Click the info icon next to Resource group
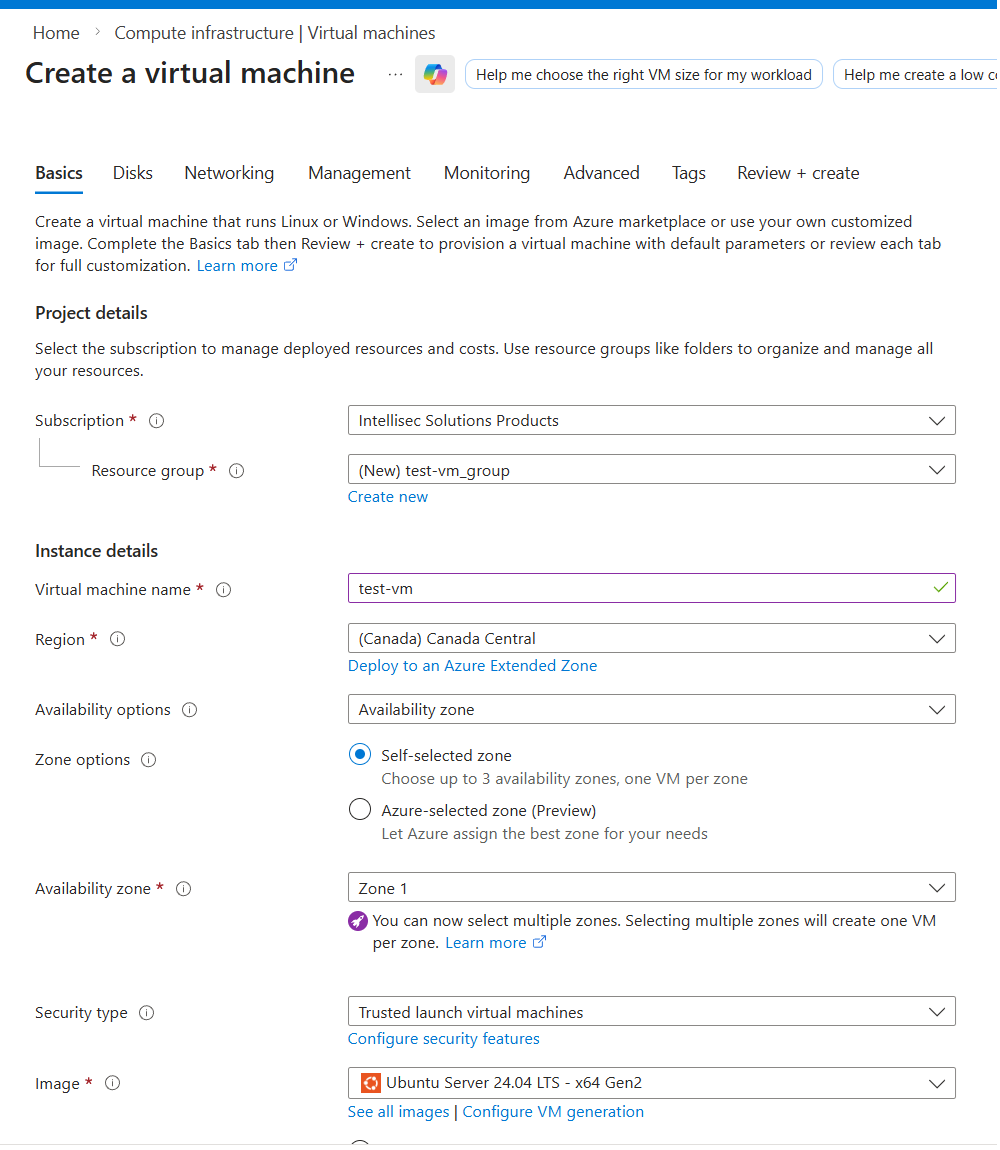 click(x=236, y=470)
